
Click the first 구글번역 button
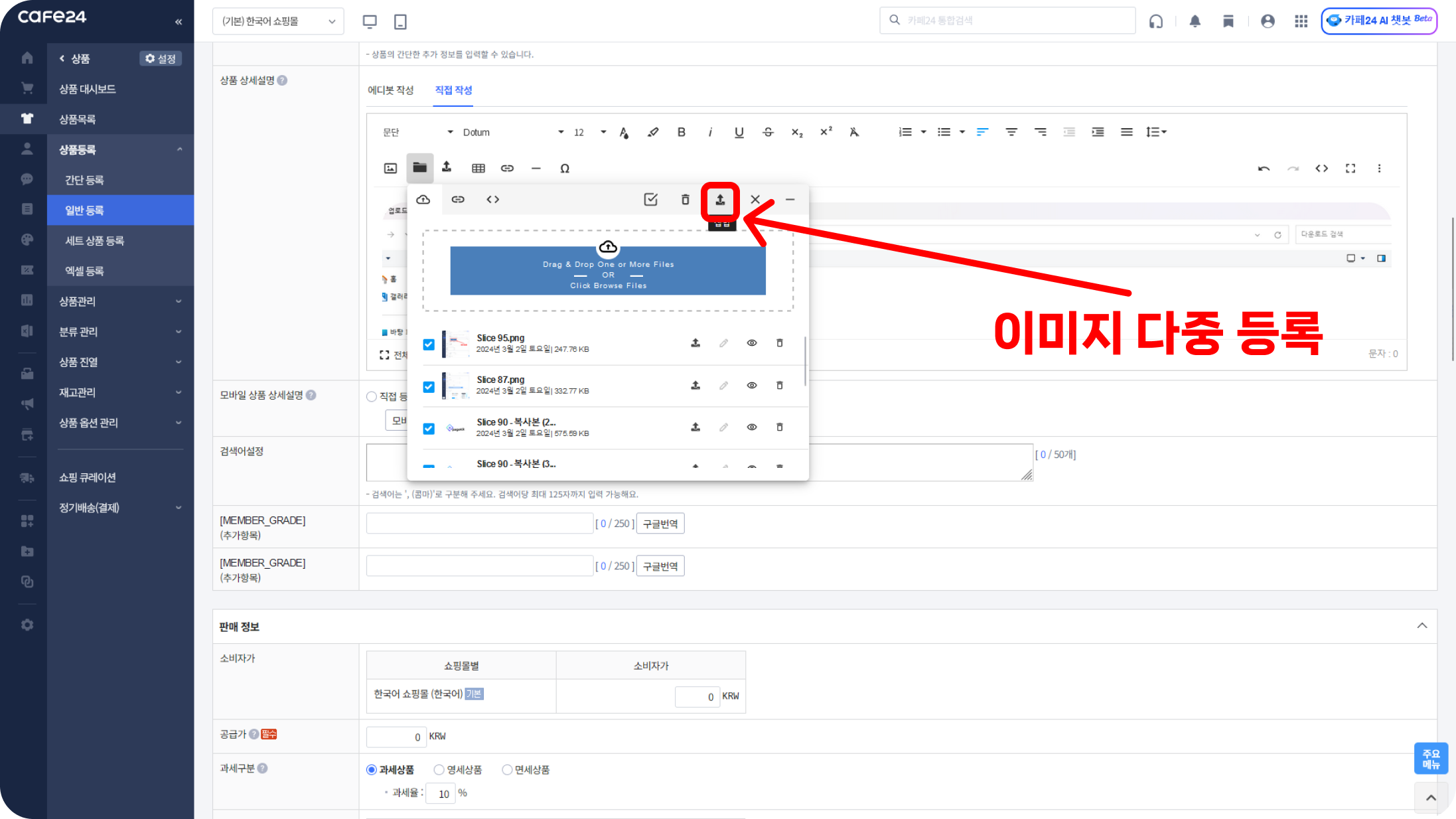point(660,524)
